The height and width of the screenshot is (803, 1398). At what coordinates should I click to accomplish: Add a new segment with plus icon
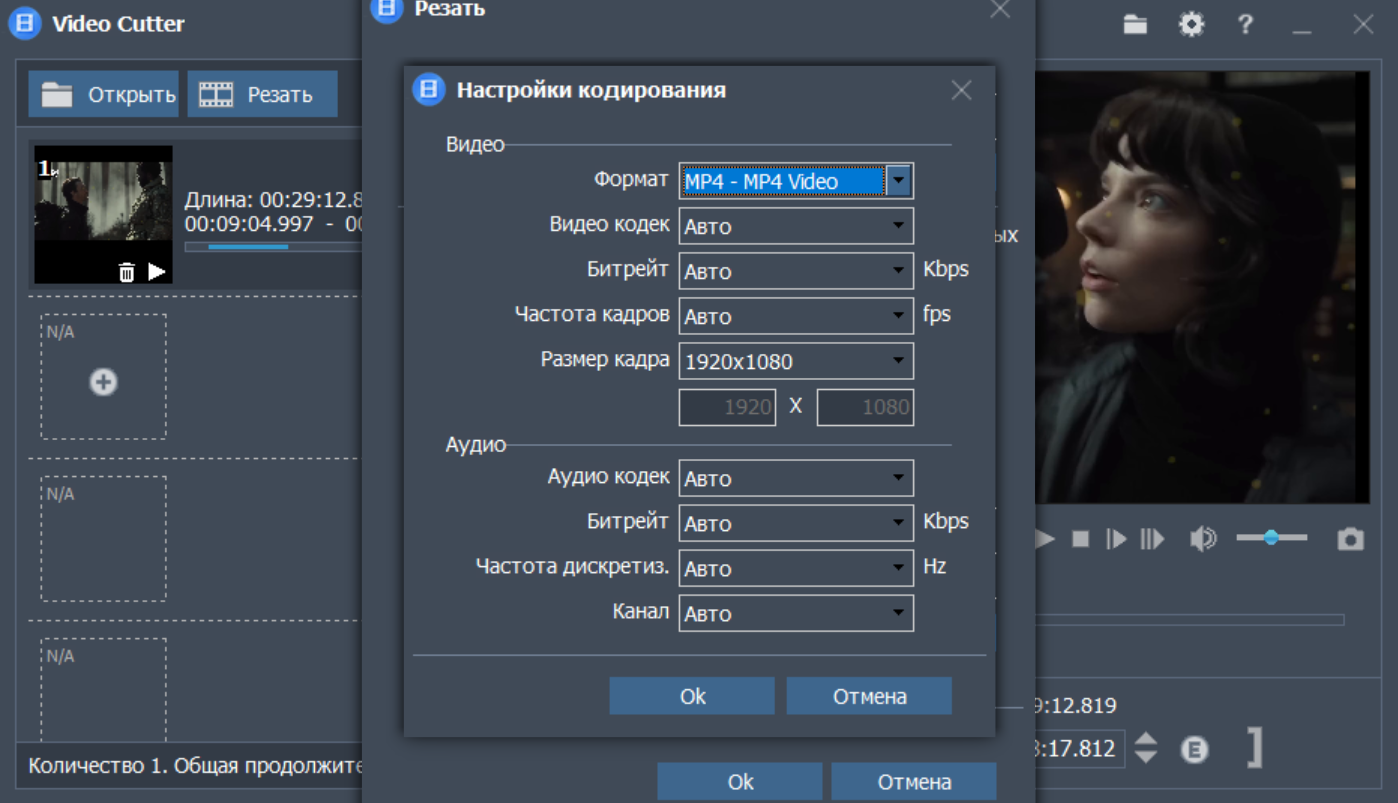click(103, 381)
